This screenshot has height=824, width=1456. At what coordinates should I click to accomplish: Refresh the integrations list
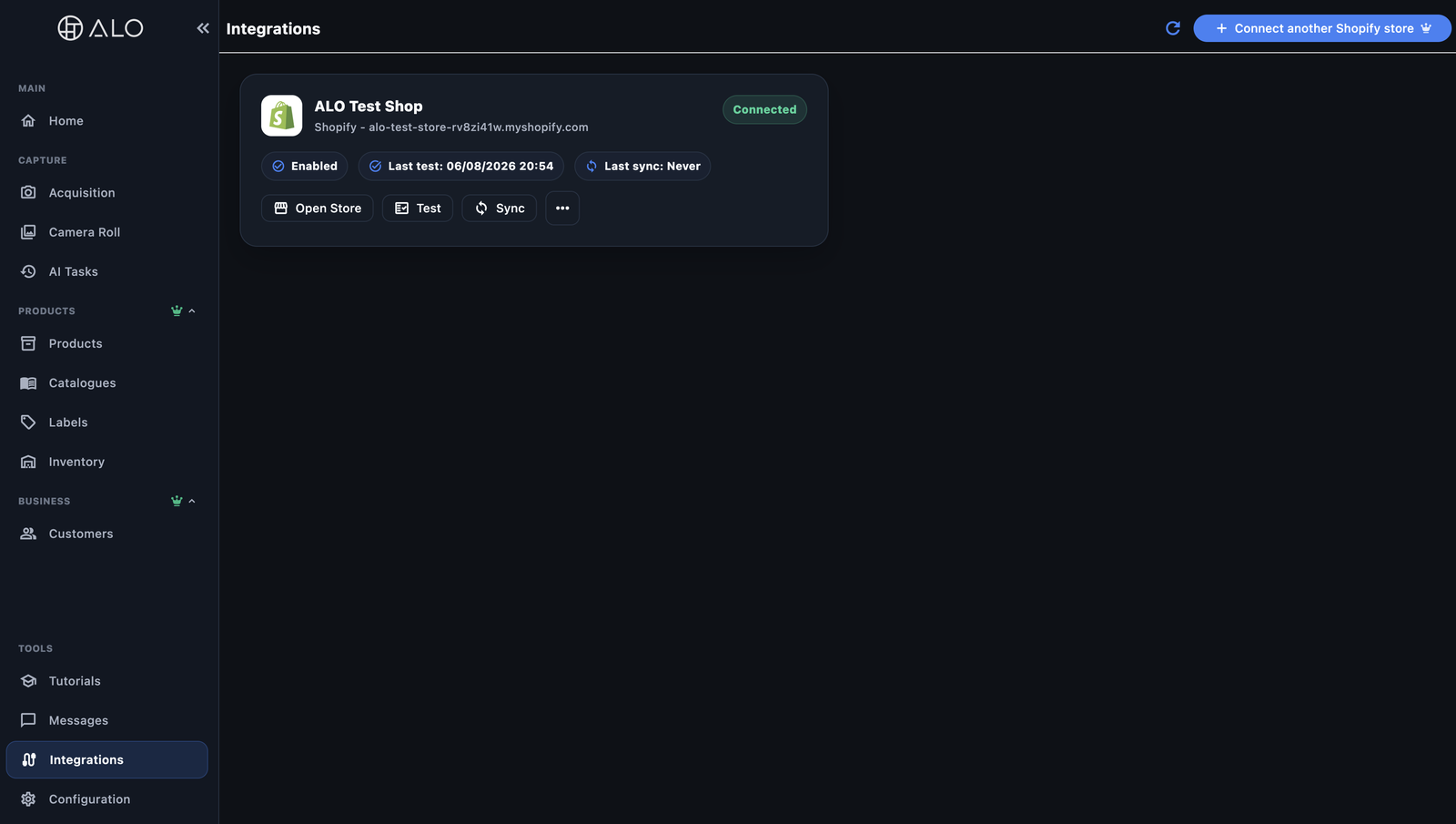pos(1173,28)
